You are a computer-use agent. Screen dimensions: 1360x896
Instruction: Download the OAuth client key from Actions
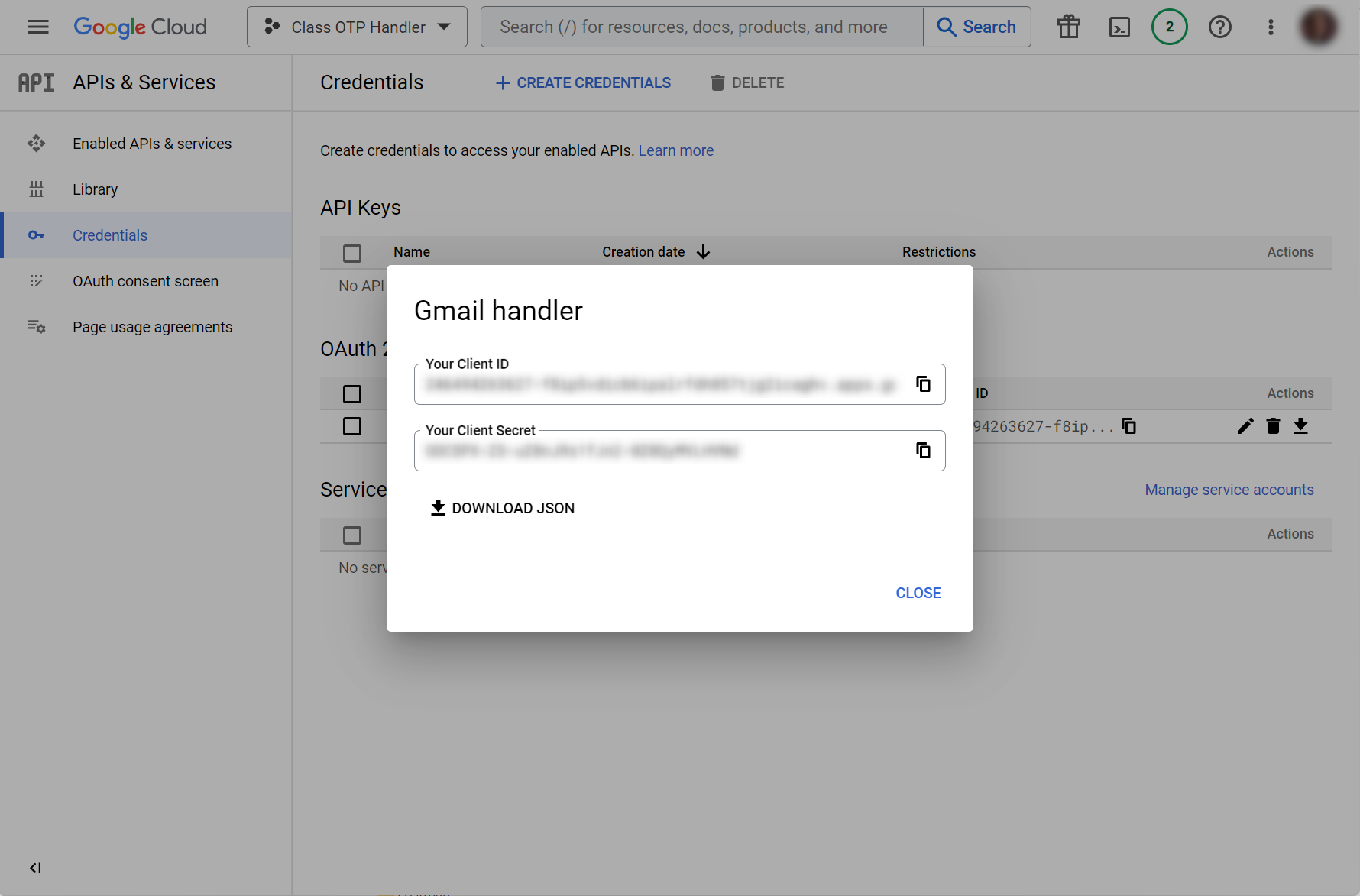click(x=1301, y=426)
